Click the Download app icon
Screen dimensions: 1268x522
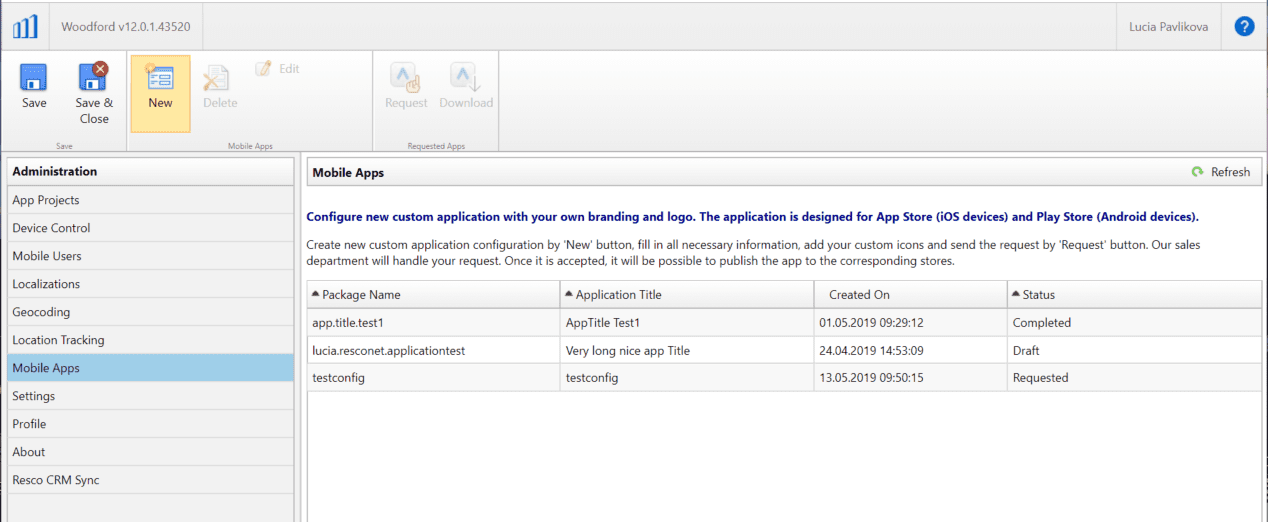pos(466,77)
